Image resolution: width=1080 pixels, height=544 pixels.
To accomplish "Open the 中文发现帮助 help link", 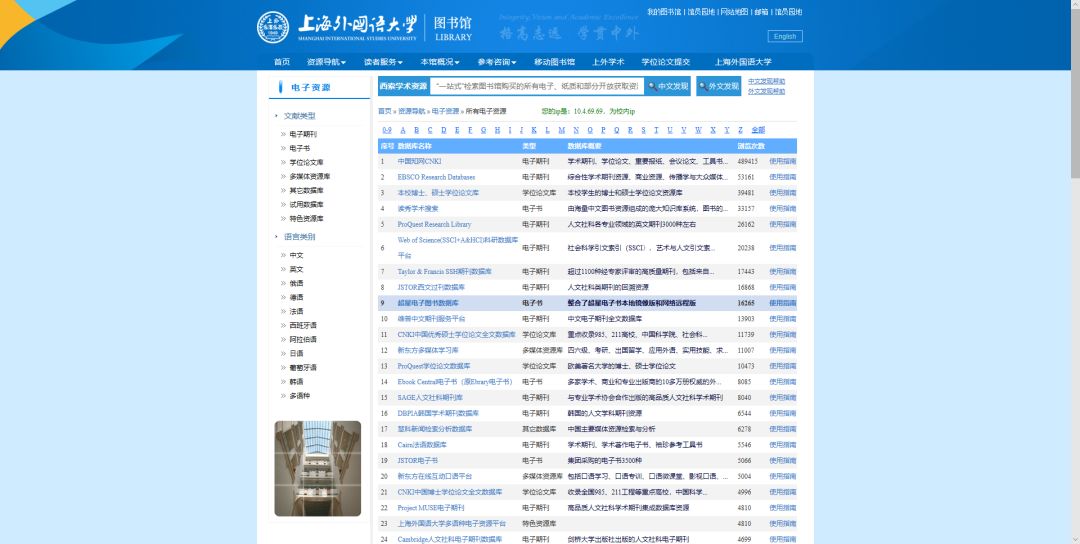I will tap(767, 81).
